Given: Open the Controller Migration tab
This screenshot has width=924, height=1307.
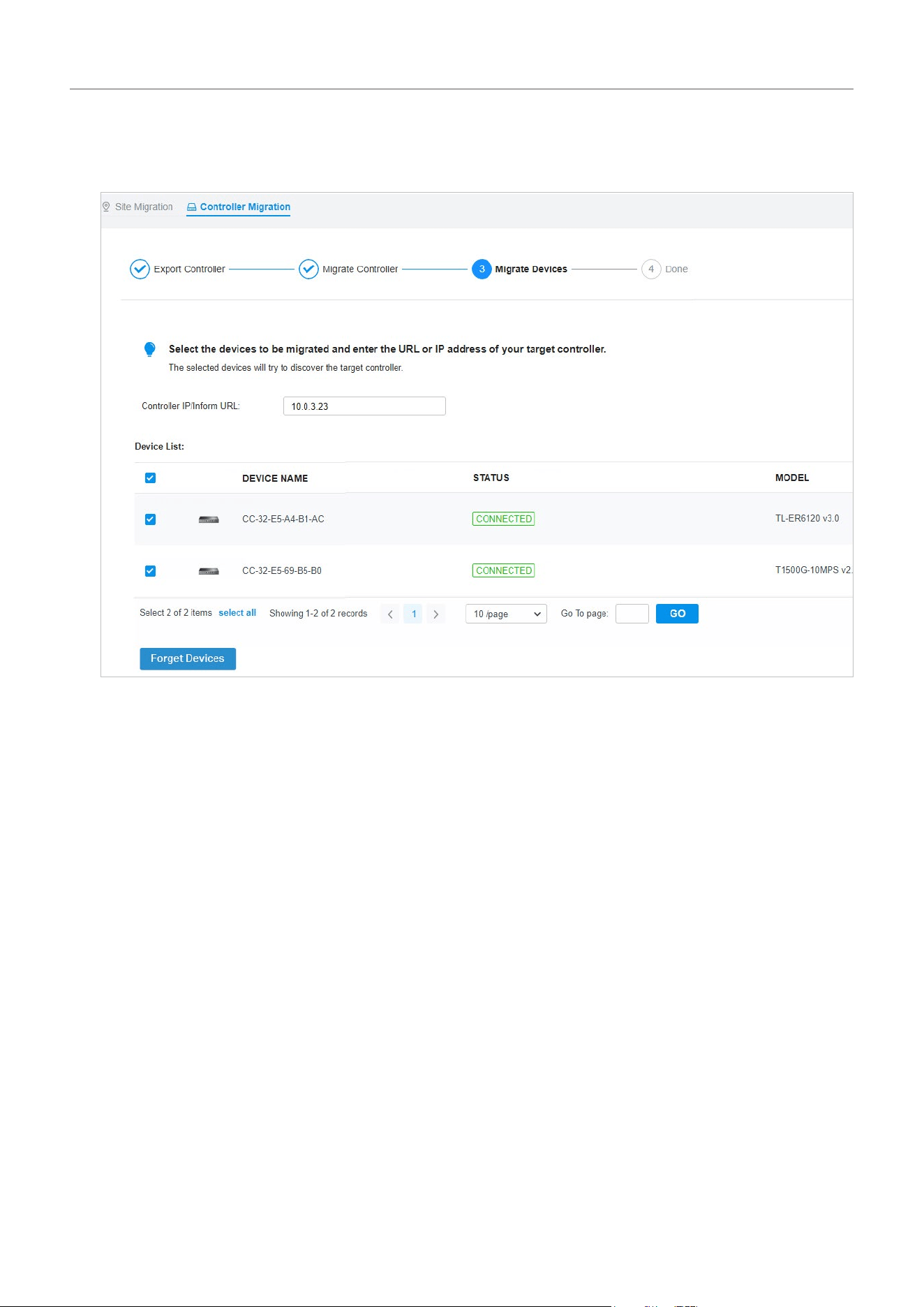Looking at the screenshot, I should (x=238, y=207).
